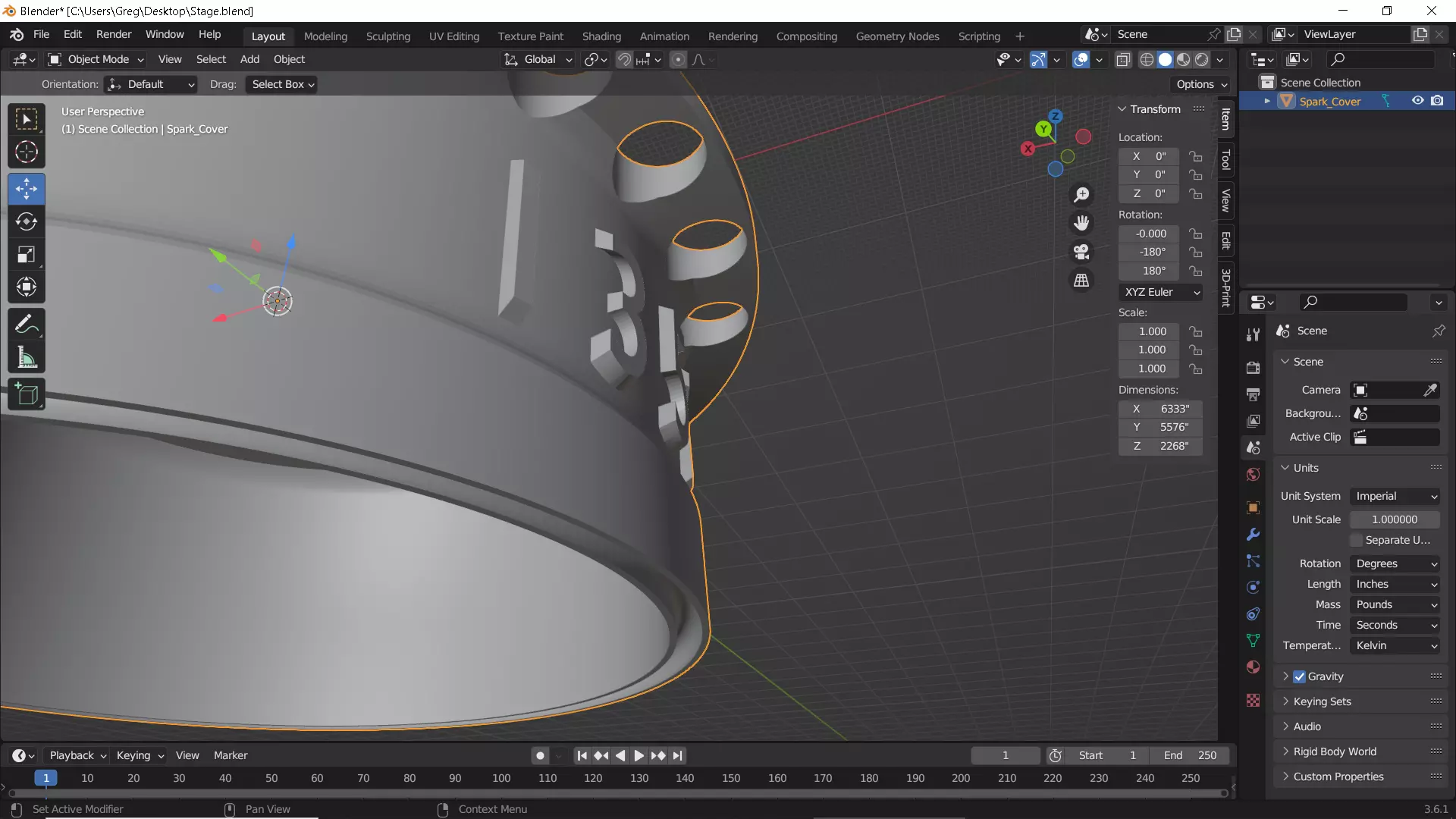Click the Unit Scale value field
This screenshot has width=1456, height=819.
click(1394, 519)
